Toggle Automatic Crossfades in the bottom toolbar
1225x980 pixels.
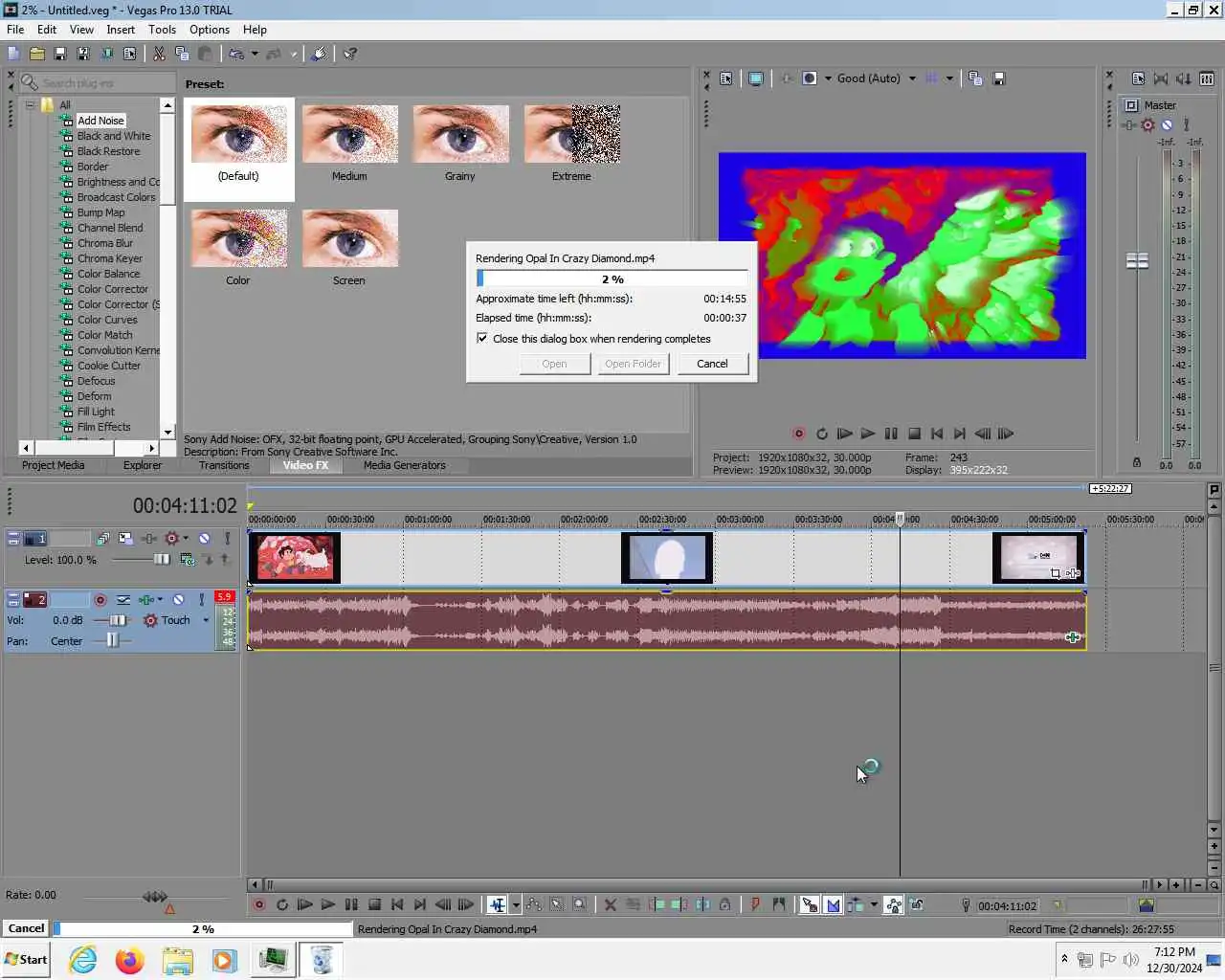833,904
